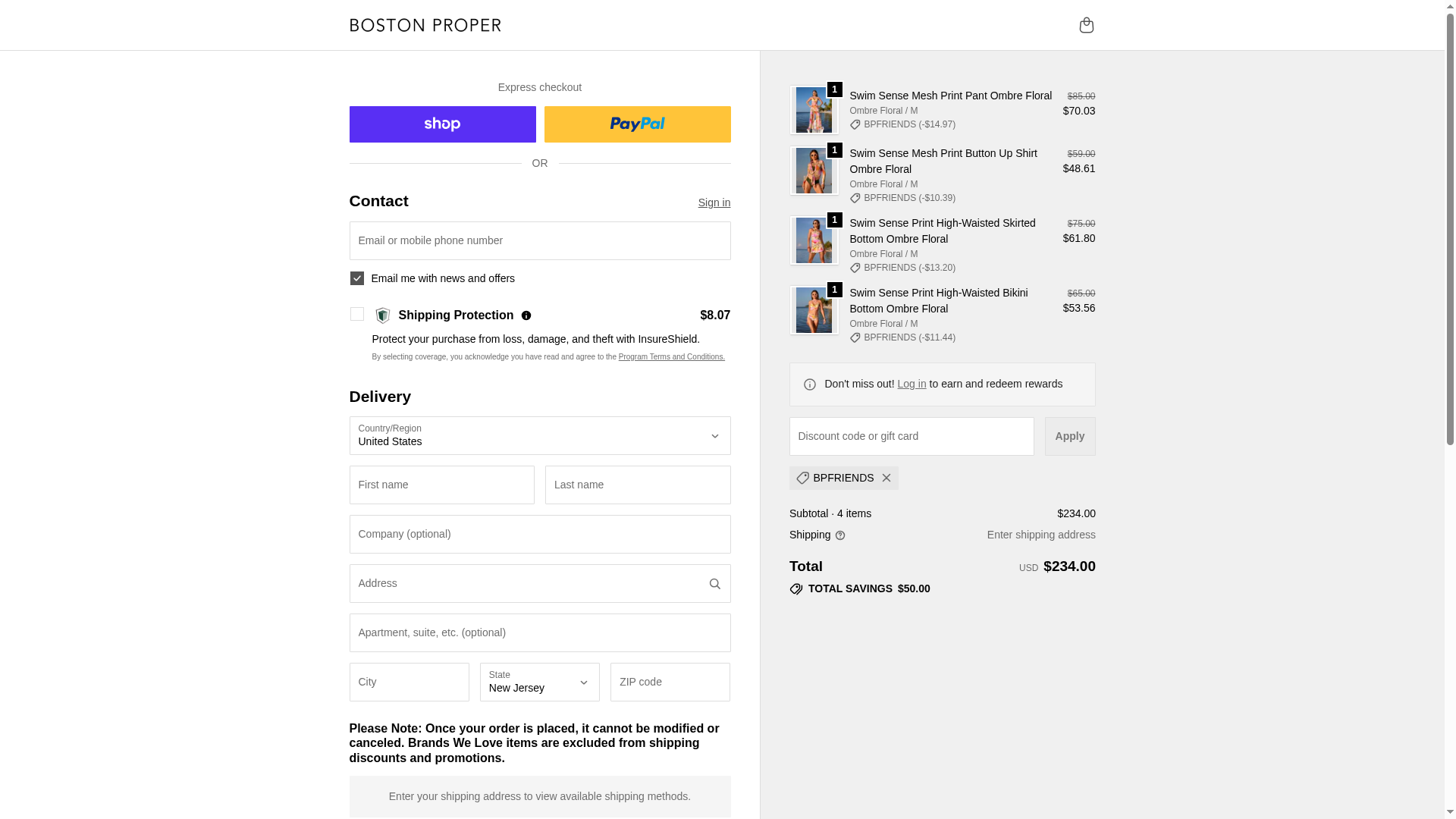Screen dimensions: 1456x819
Task: Click the Apply discount button
Action: [1069, 436]
